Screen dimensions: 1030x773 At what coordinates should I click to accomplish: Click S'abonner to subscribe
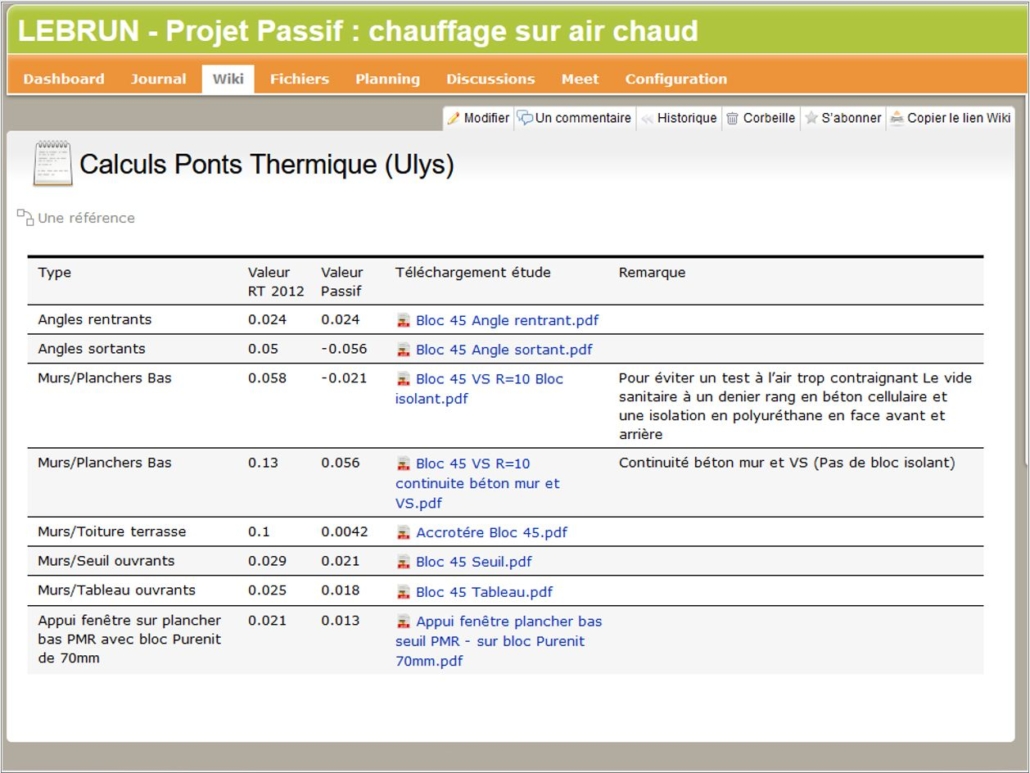pyautogui.click(x=843, y=118)
